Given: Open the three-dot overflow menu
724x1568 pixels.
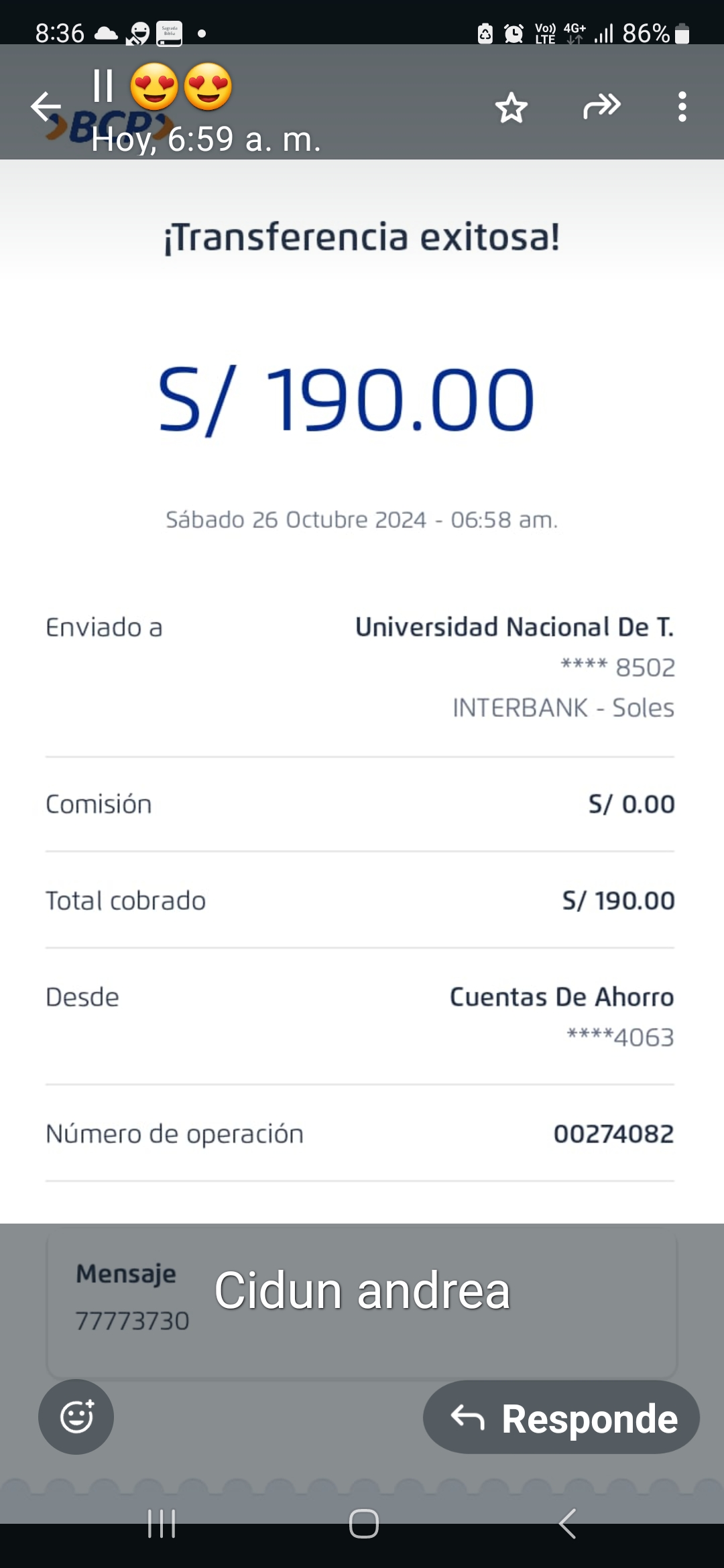Looking at the screenshot, I should [682, 107].
